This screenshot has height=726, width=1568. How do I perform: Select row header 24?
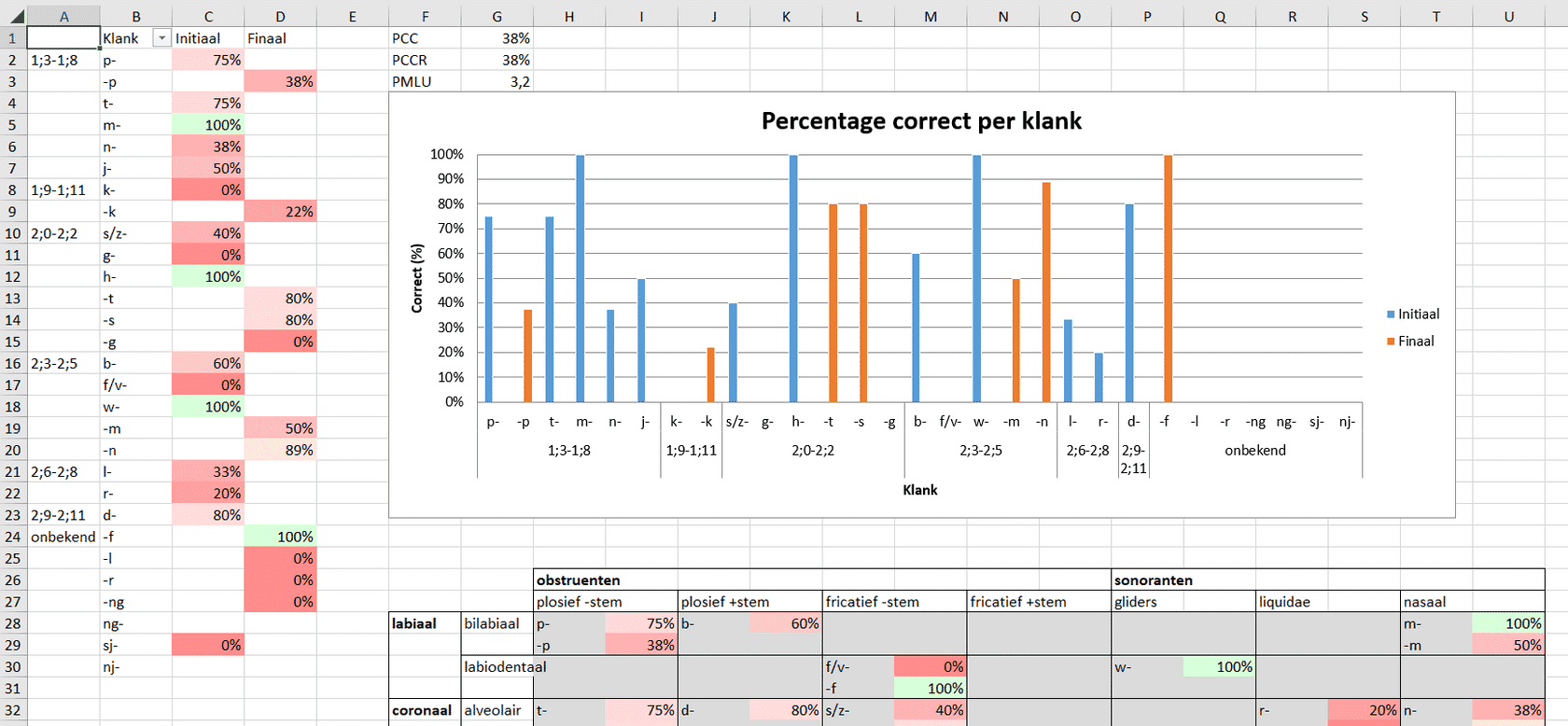13,537
